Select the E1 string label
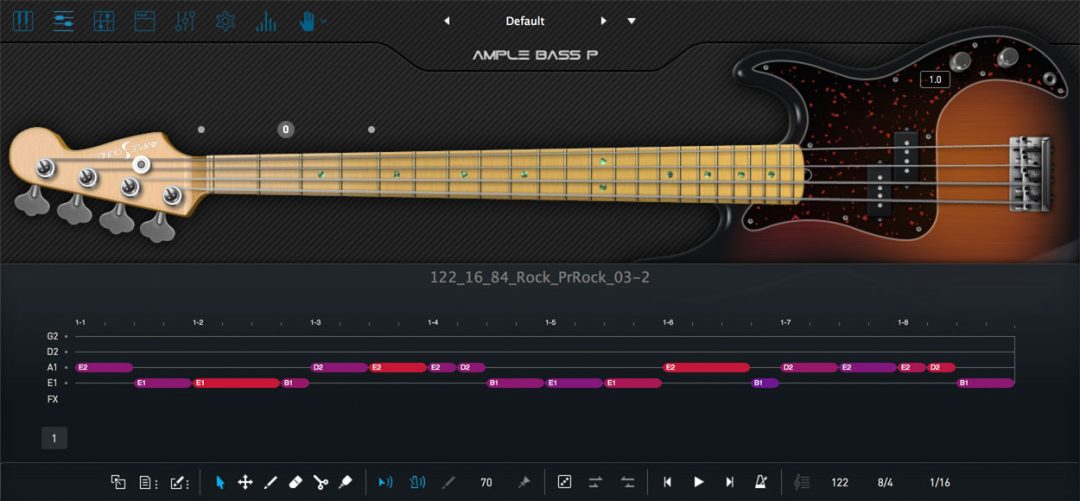 [53, 383]
